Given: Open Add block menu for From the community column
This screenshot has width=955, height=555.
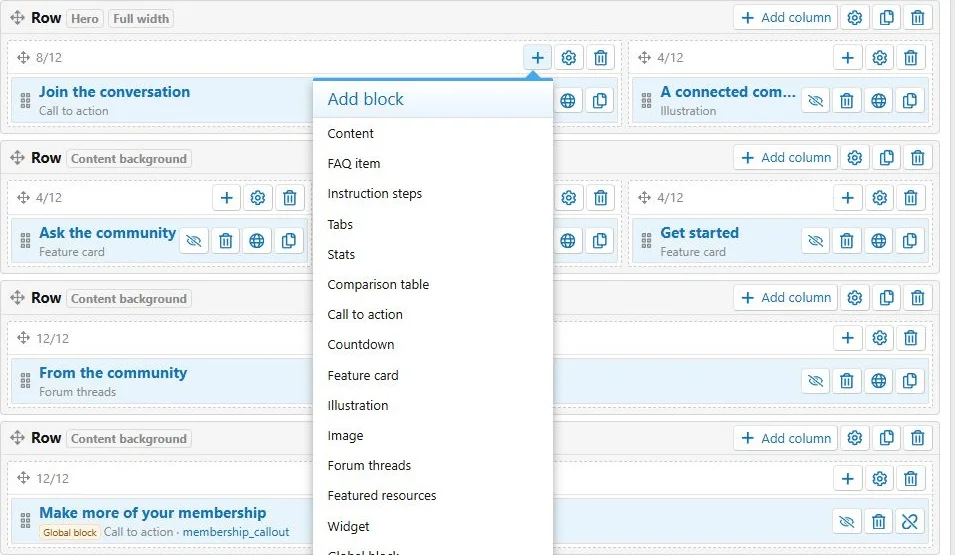Looking at the screenshot, I should click(x=847, y=338).
